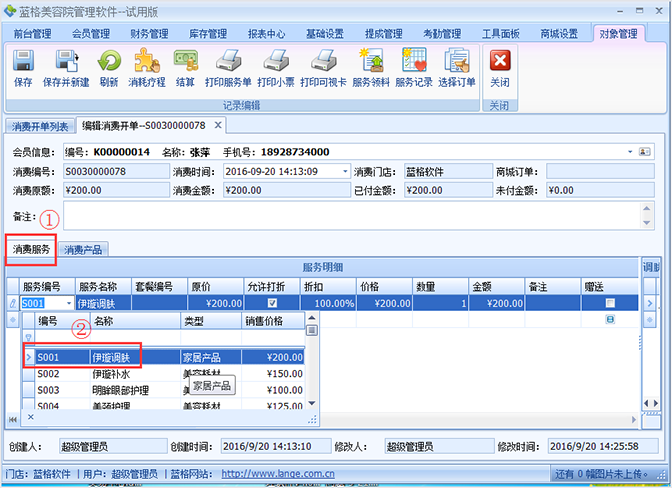Click the 保存并新建 icon
The width and height of the screenshot is (672, 488).
66,60
